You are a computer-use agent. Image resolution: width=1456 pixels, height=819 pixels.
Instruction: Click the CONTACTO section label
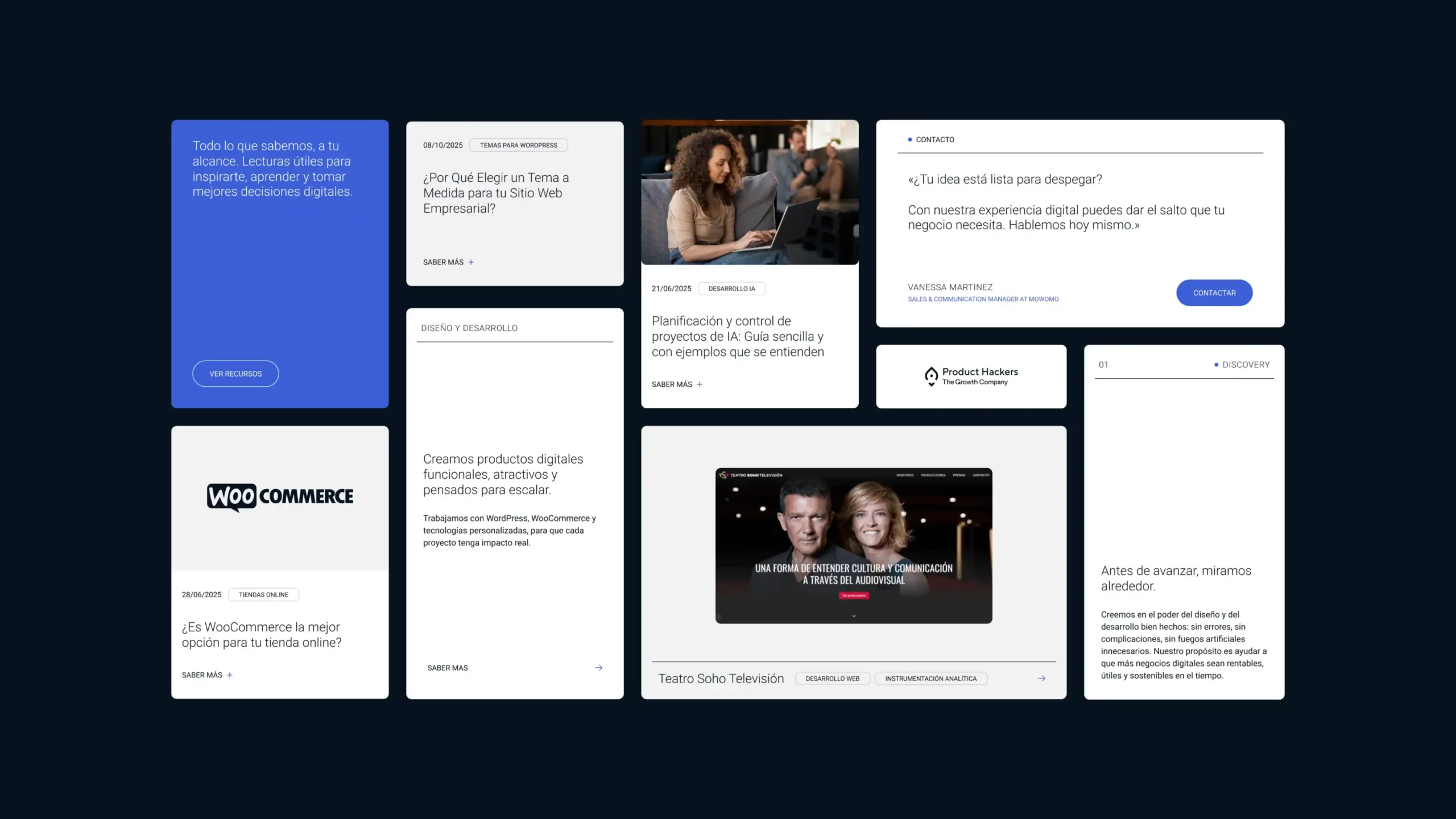click(935, 139)
